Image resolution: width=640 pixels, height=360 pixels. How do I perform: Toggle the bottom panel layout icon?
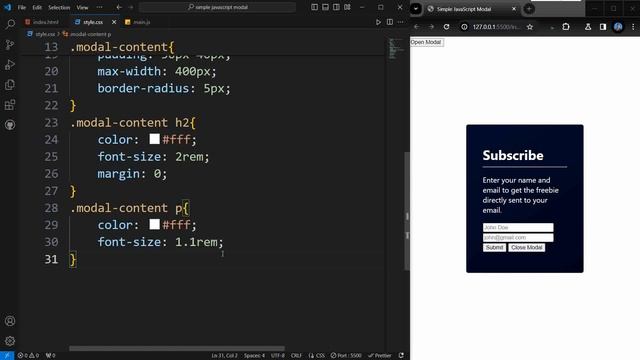pos(325,7)
